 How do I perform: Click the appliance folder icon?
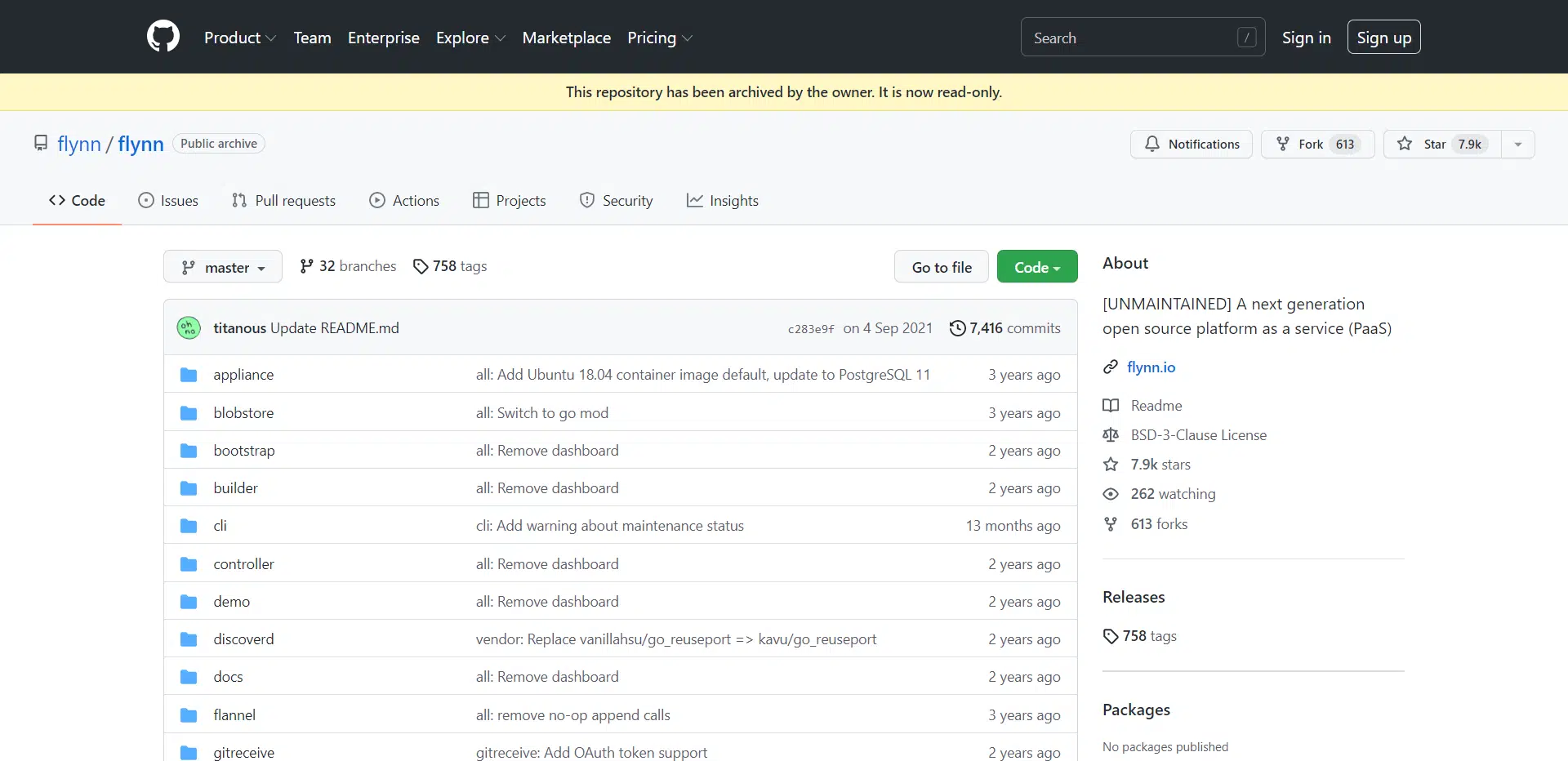(x=189, y=375)
